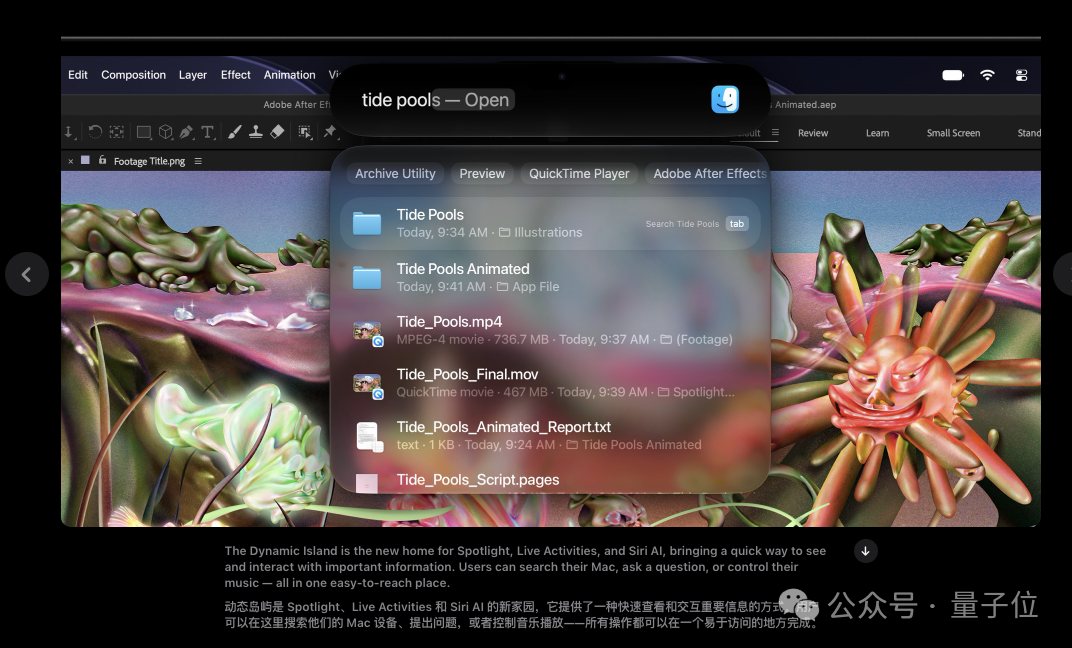Screen dimensions: 1072x648
Task: Click the battery icon in the menu bar
Action: 952,75
